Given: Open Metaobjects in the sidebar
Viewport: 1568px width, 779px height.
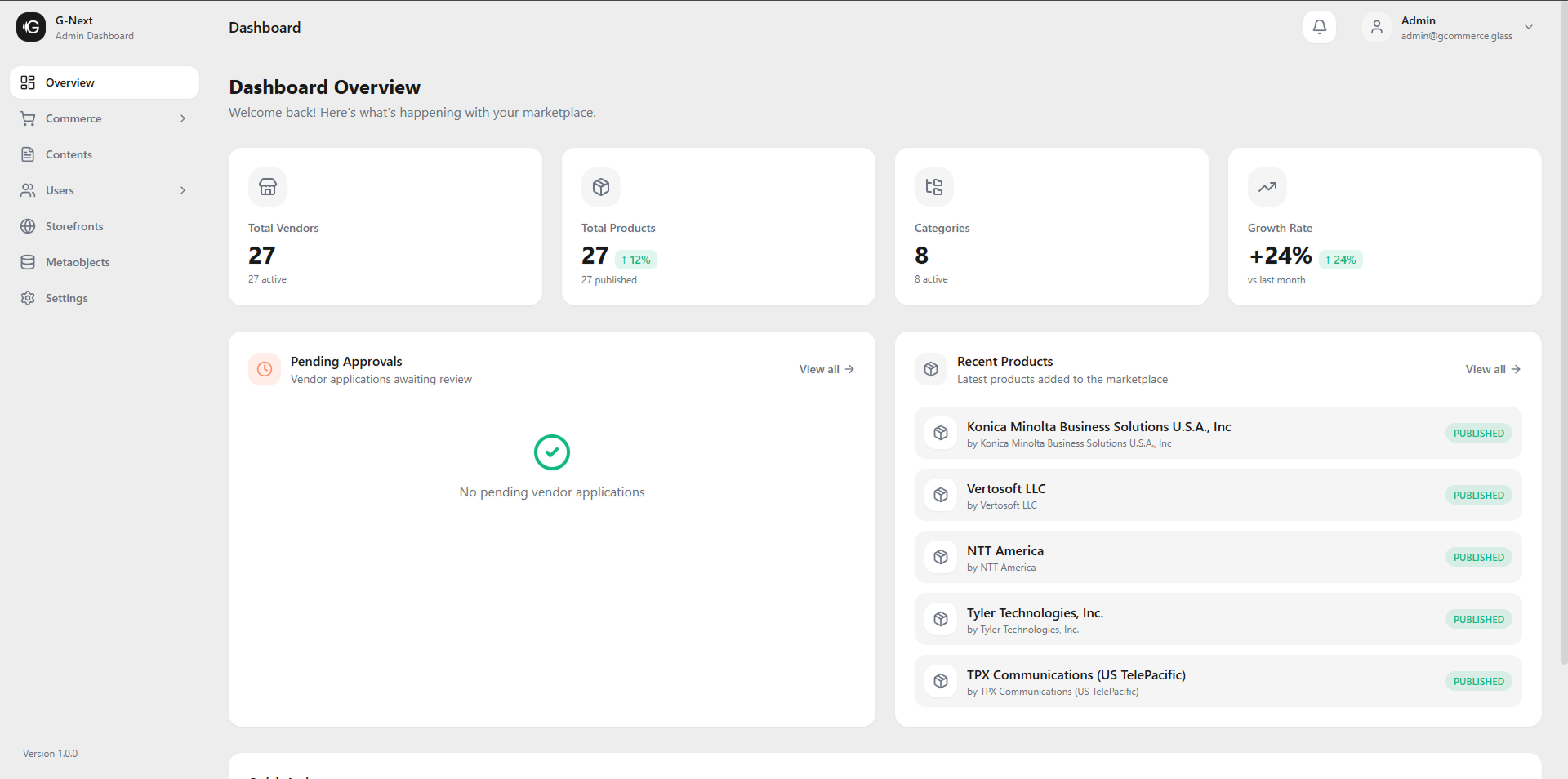Looking at the screenshot, I should tap(105, 262).
